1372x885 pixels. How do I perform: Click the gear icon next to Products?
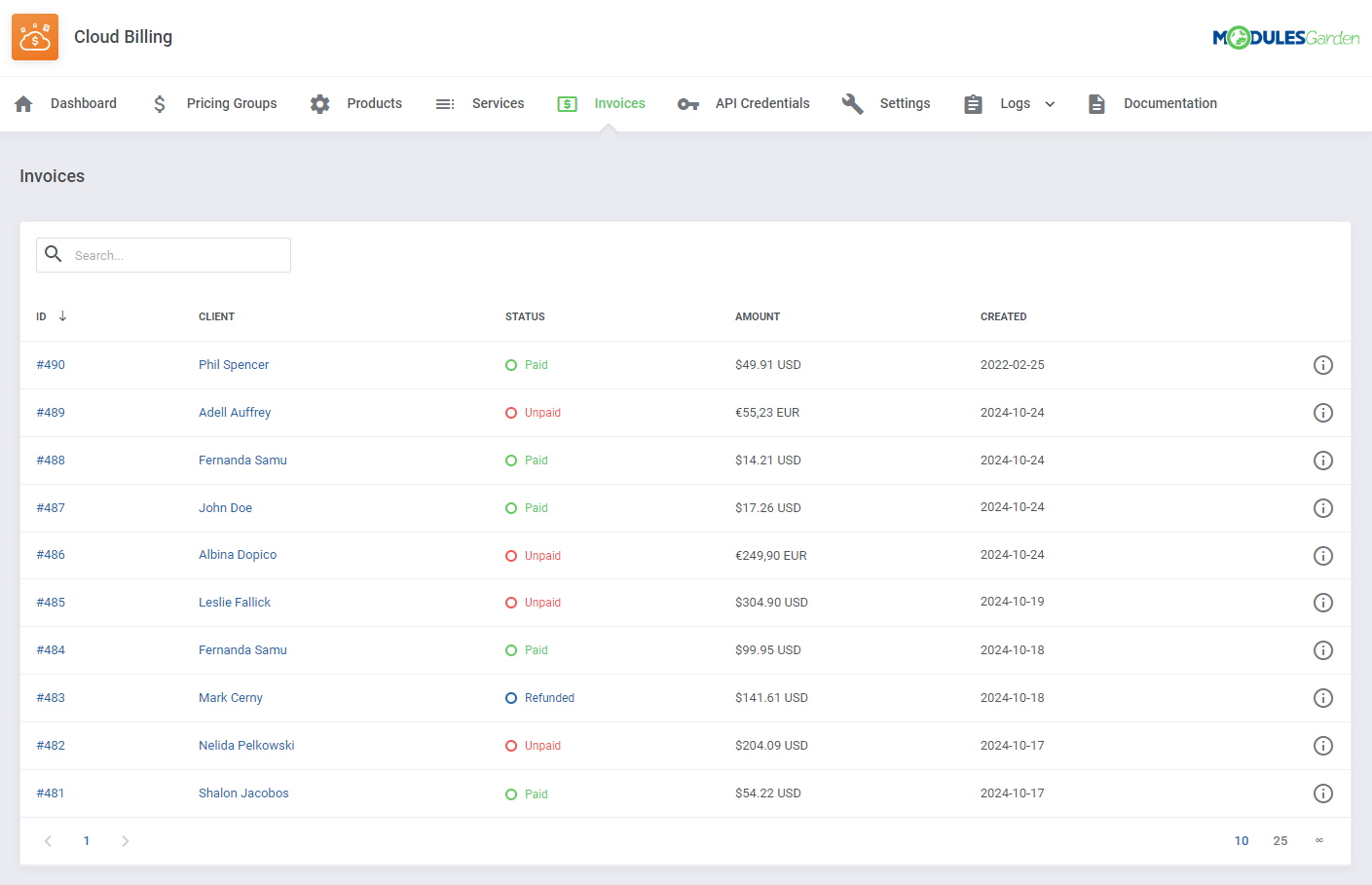click(320, 104)
